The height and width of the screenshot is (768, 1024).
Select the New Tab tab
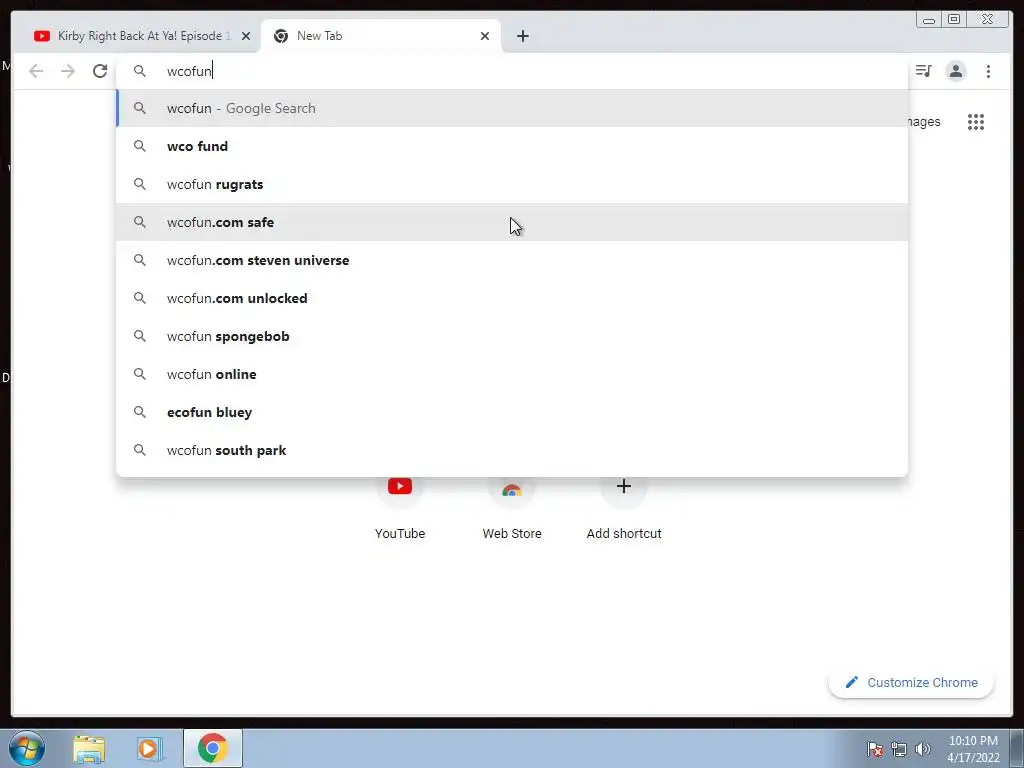(x=381, y=36)
